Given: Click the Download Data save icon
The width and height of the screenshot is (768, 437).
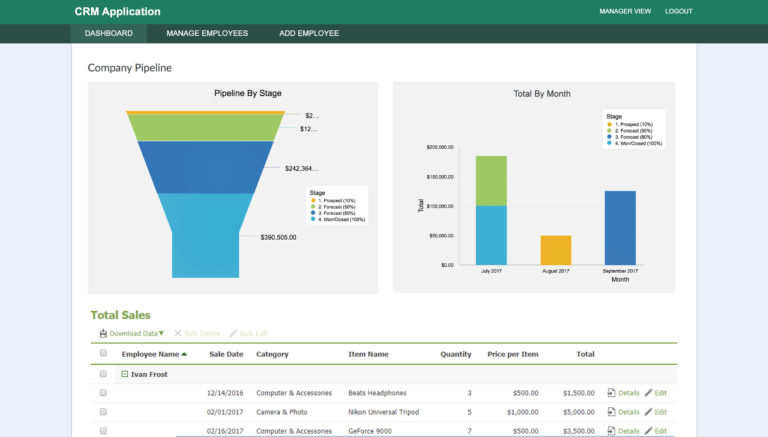Looking at the screenshot, I should [x=103, y=333].
